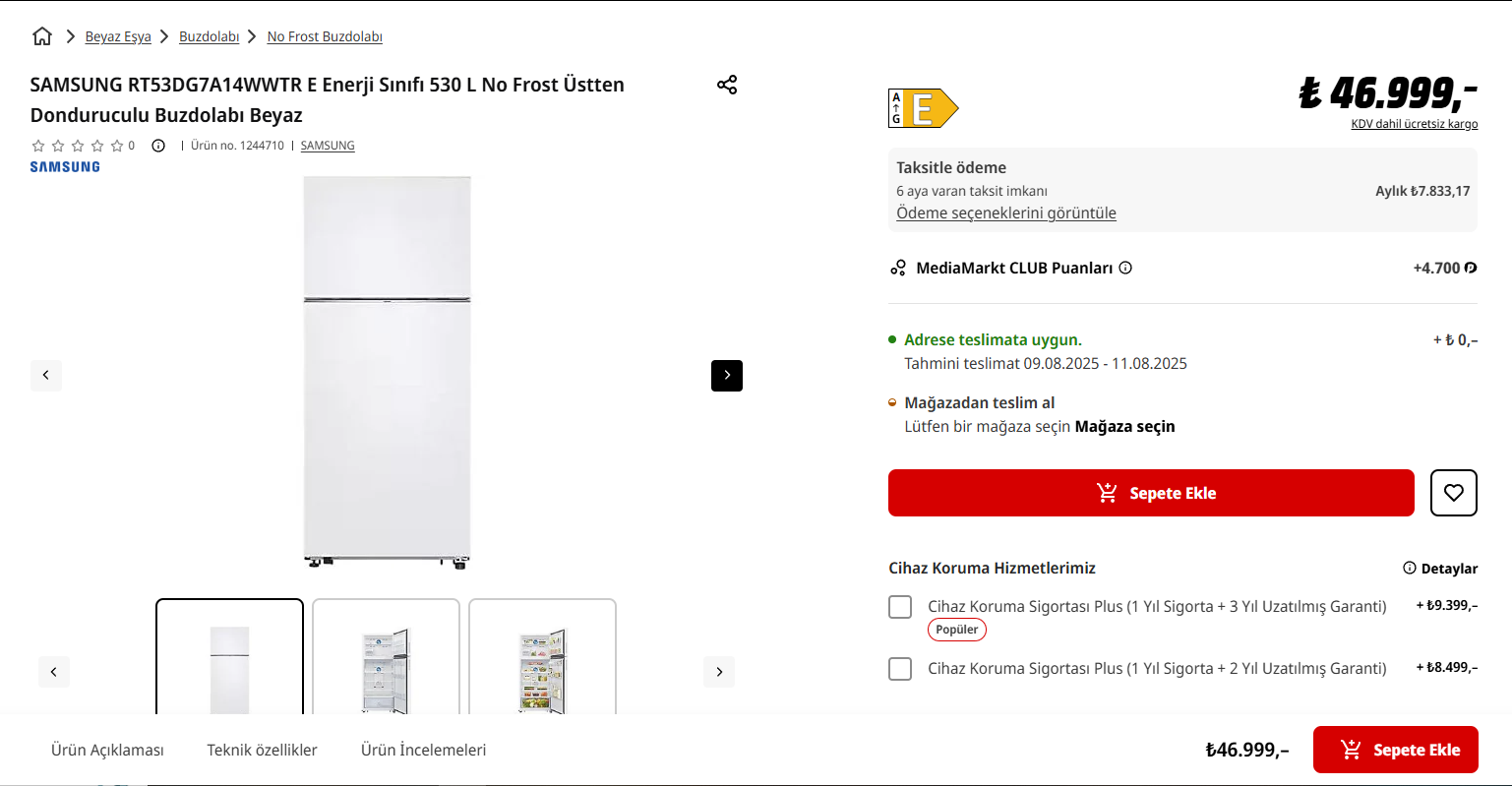1512x786 pixels.
Task: Click the share icon beside product title
Action: pos(727,85)
